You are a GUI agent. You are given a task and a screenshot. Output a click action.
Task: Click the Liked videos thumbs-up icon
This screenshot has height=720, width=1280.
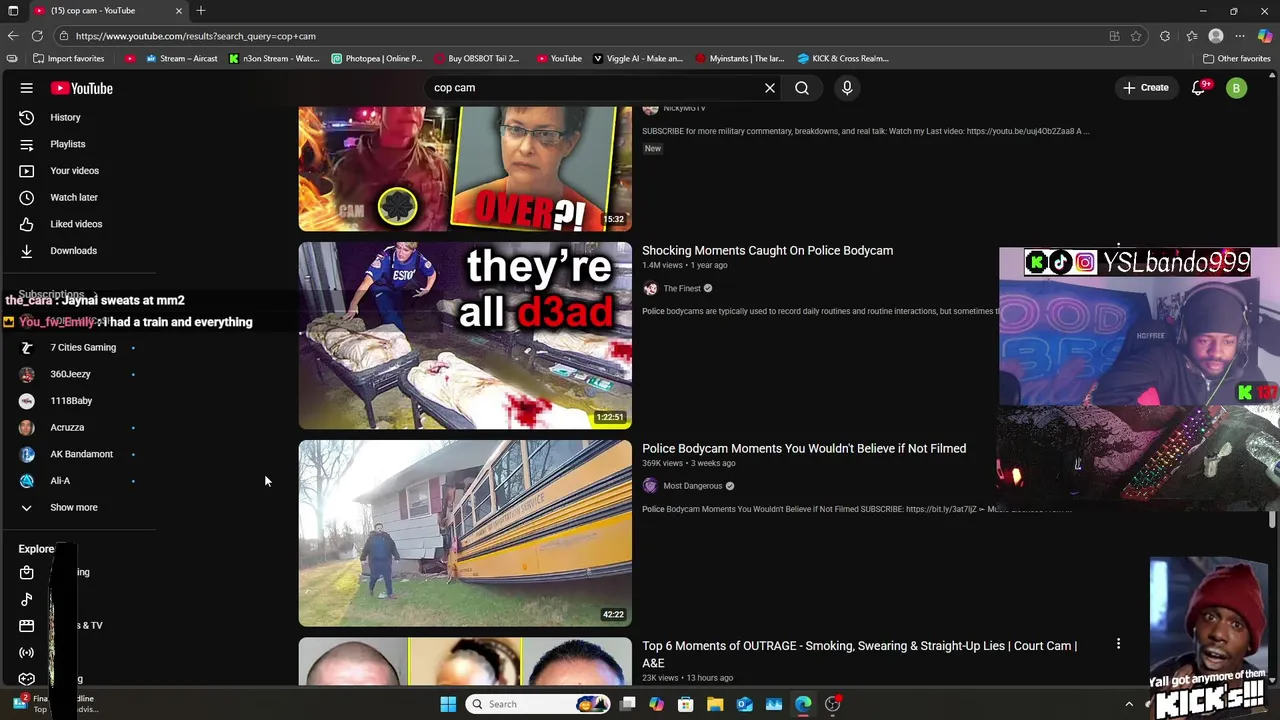(27, 224)
